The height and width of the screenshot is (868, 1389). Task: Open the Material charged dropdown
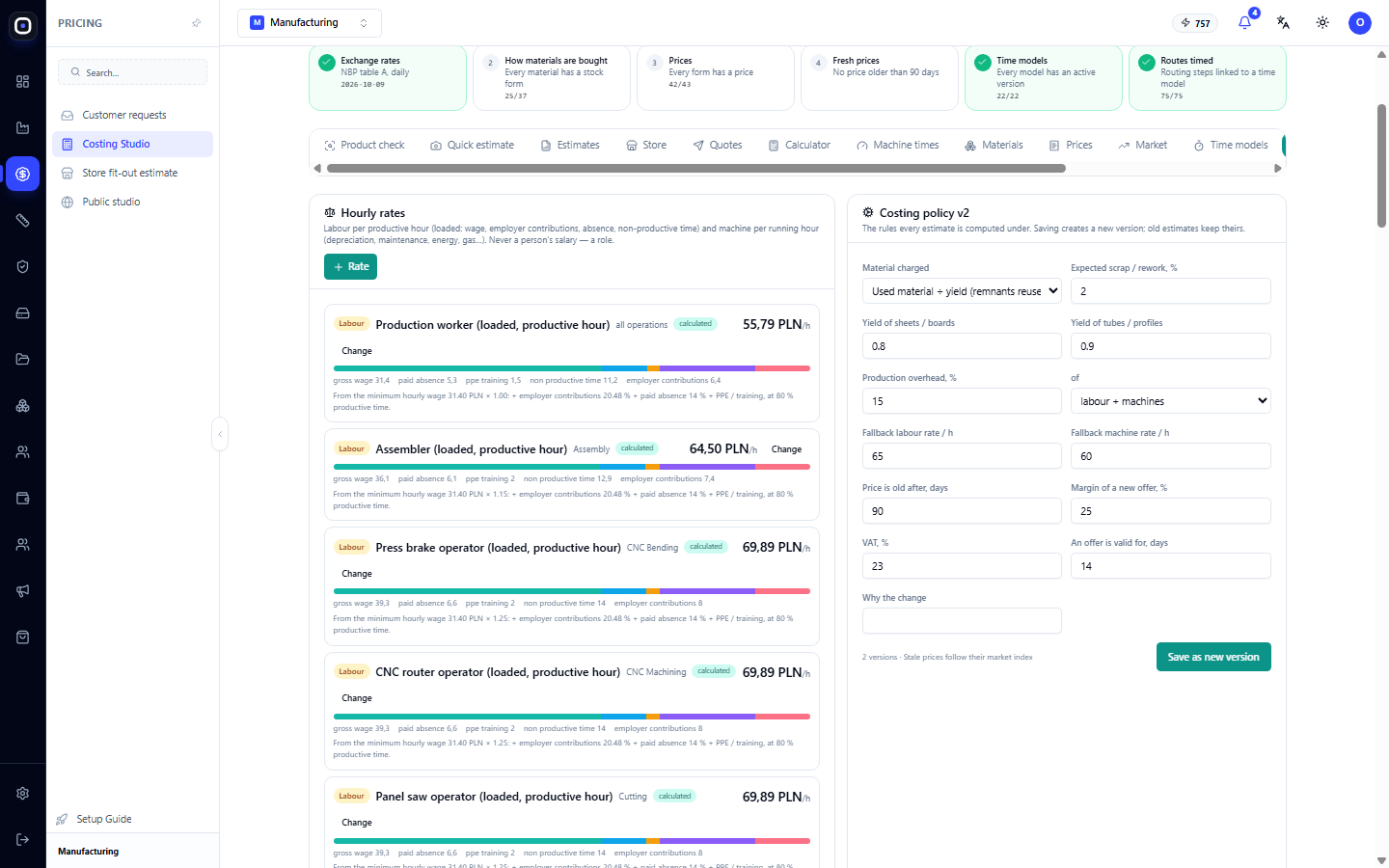coord(962,291)
